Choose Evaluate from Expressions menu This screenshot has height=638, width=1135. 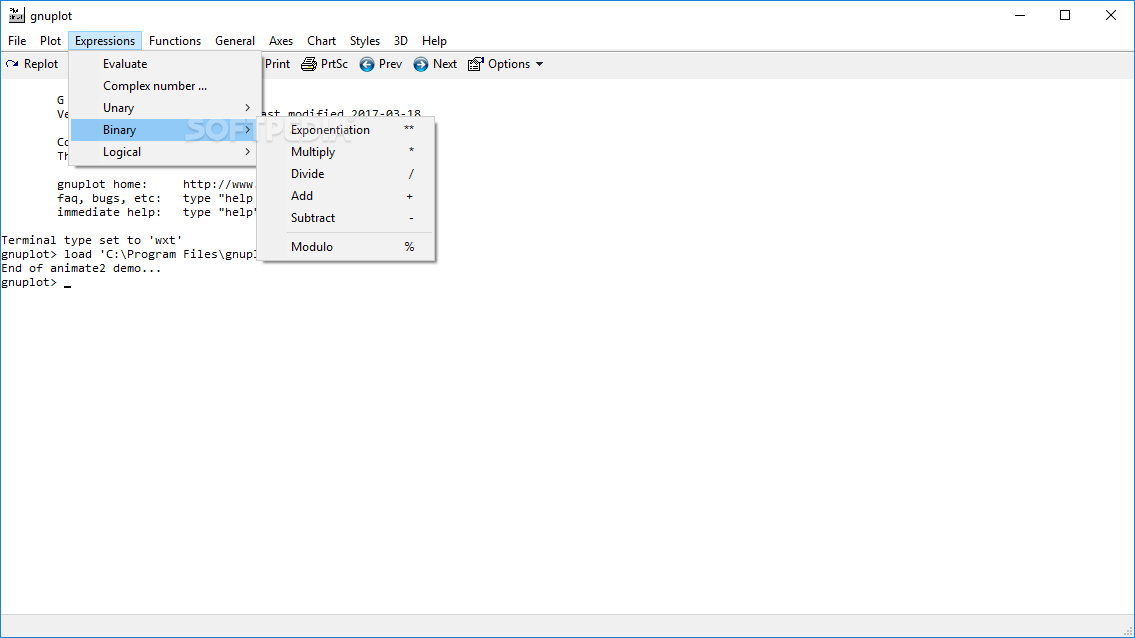click(166, 64)
